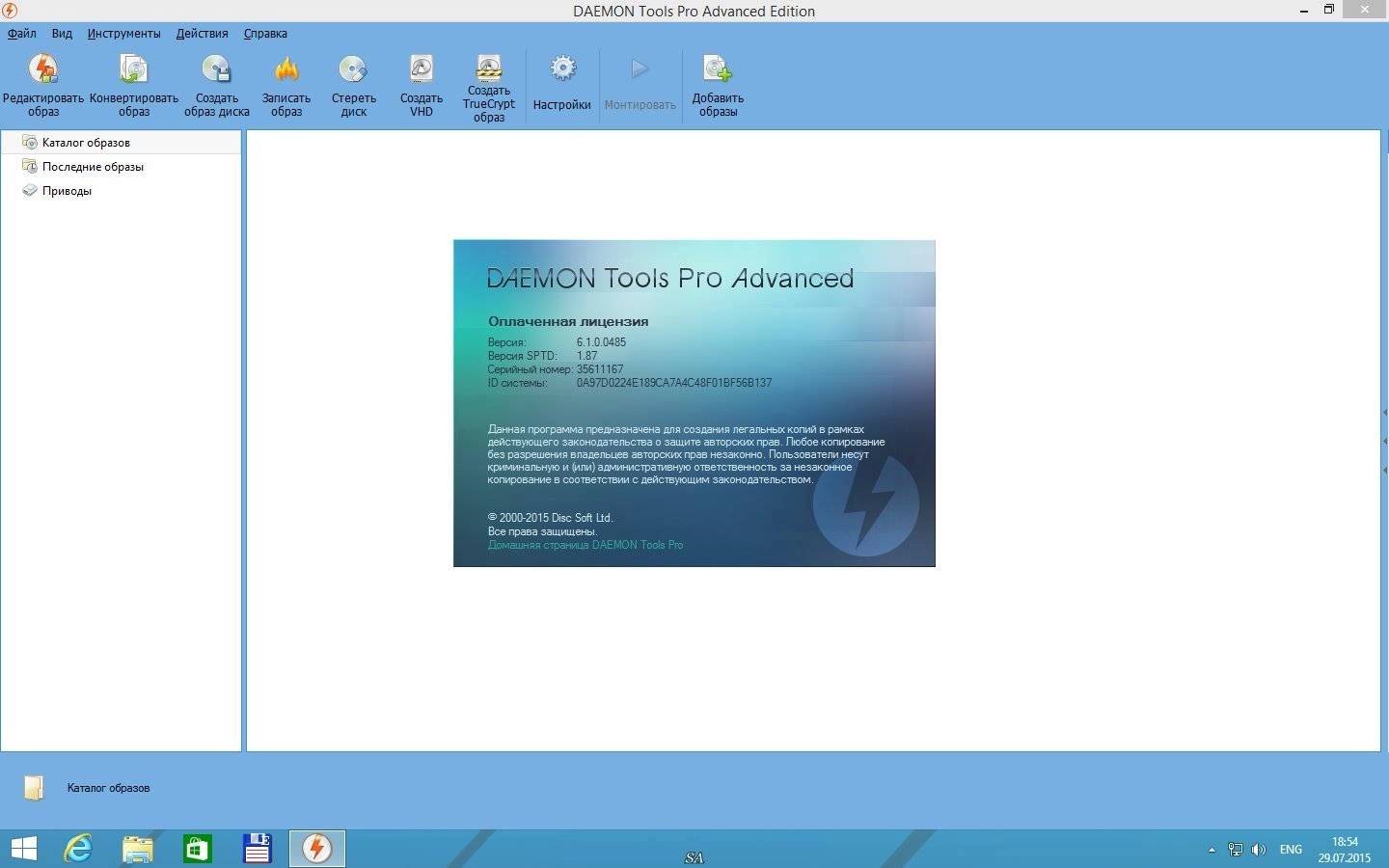Select Последние образы in the sidebar
Viewport: 1389px width, 868px height.
pos(121,167)
